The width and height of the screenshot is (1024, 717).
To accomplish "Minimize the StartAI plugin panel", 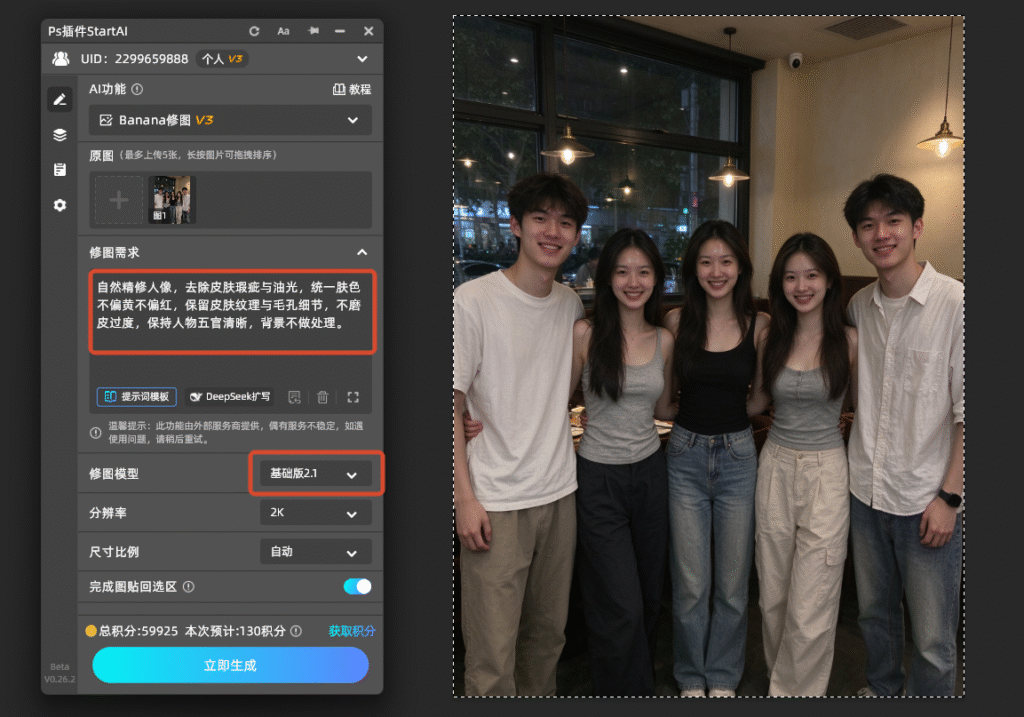I will 340,31.
